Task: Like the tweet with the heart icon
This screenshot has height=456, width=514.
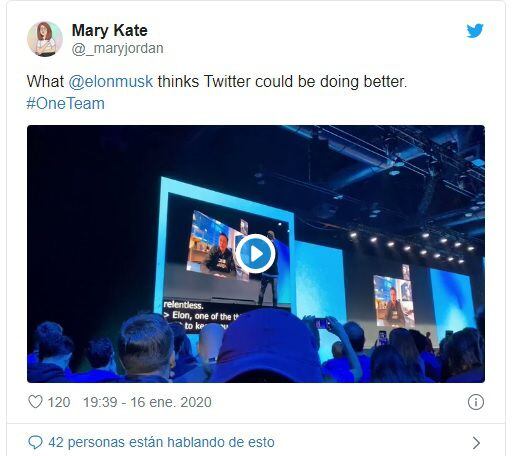Action: [35, 402]
